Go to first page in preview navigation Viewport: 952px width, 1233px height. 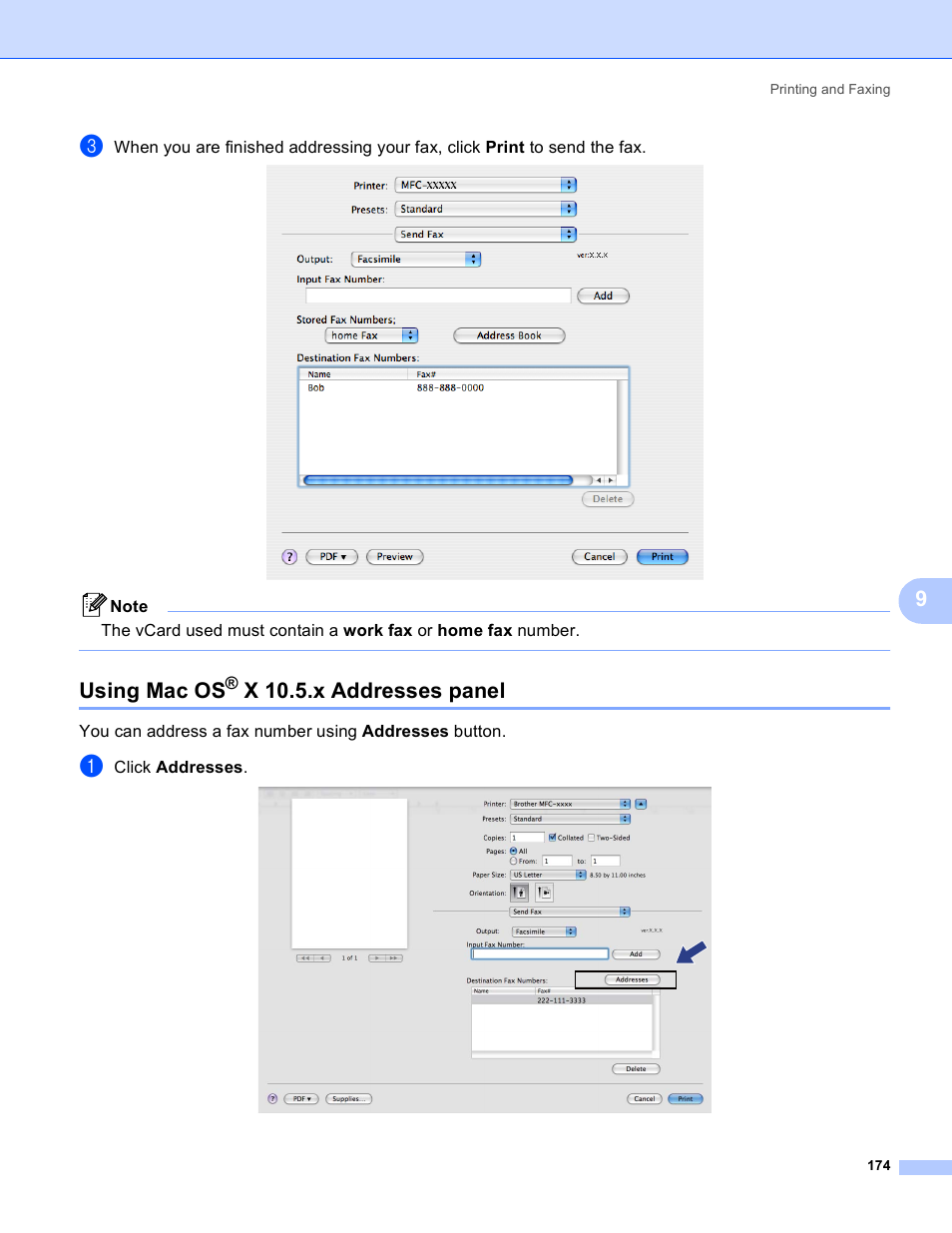[x=305, y=958]
